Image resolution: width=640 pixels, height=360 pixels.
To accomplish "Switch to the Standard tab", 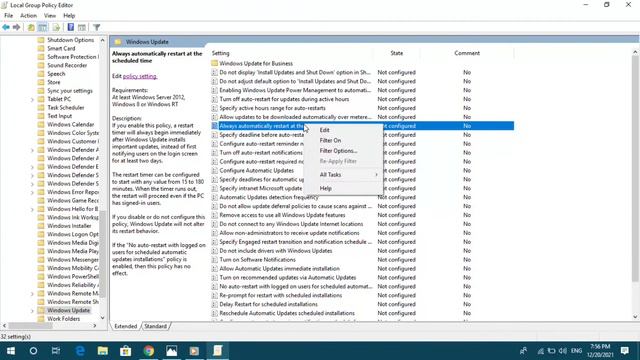I will [x=156, y=326].
